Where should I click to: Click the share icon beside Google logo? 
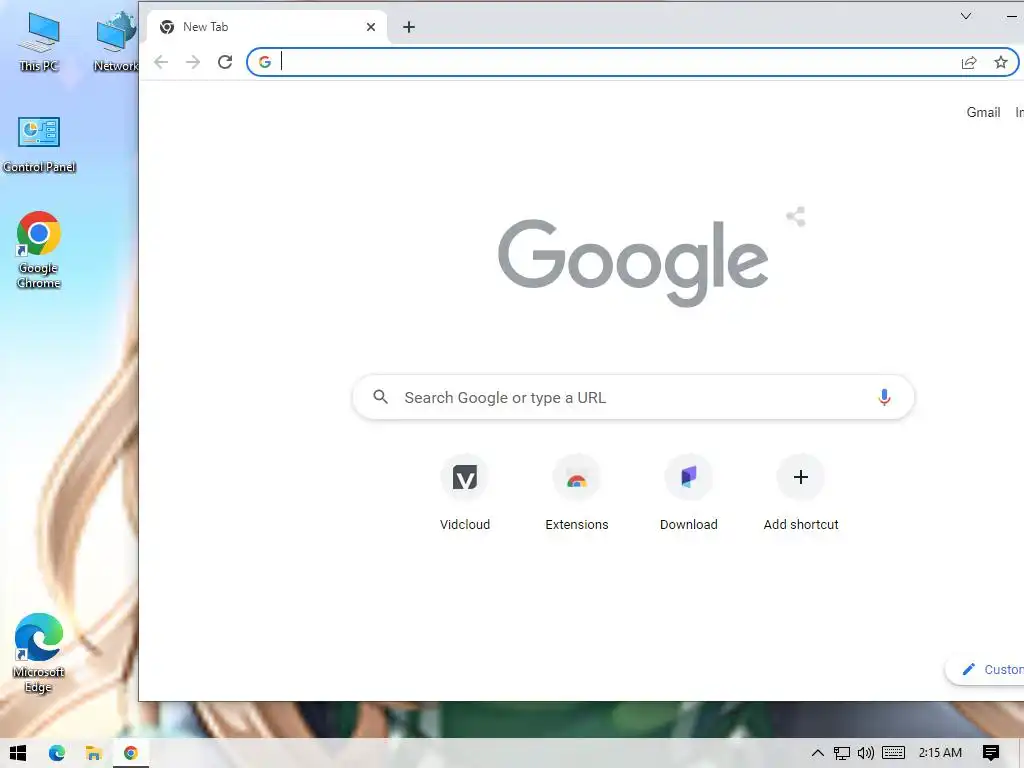click(795, 216)
